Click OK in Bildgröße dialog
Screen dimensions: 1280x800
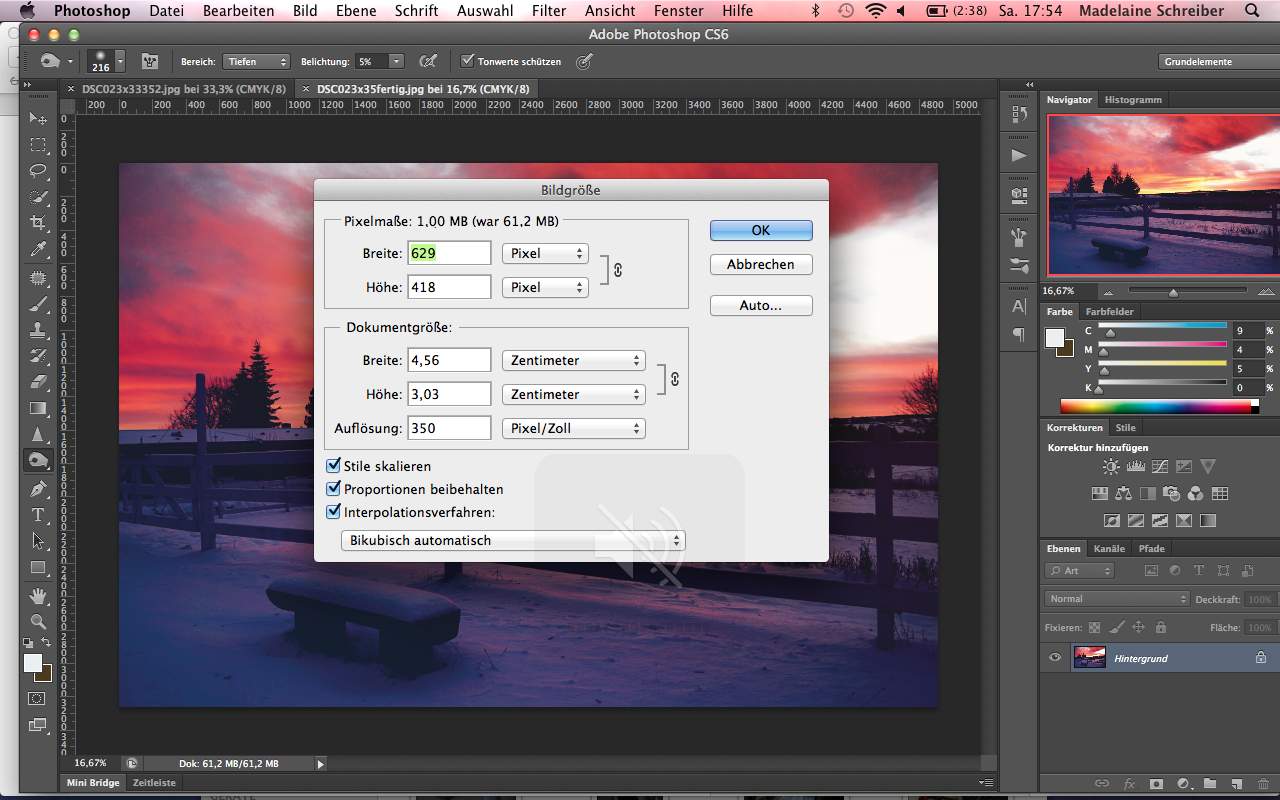point(761,230)
